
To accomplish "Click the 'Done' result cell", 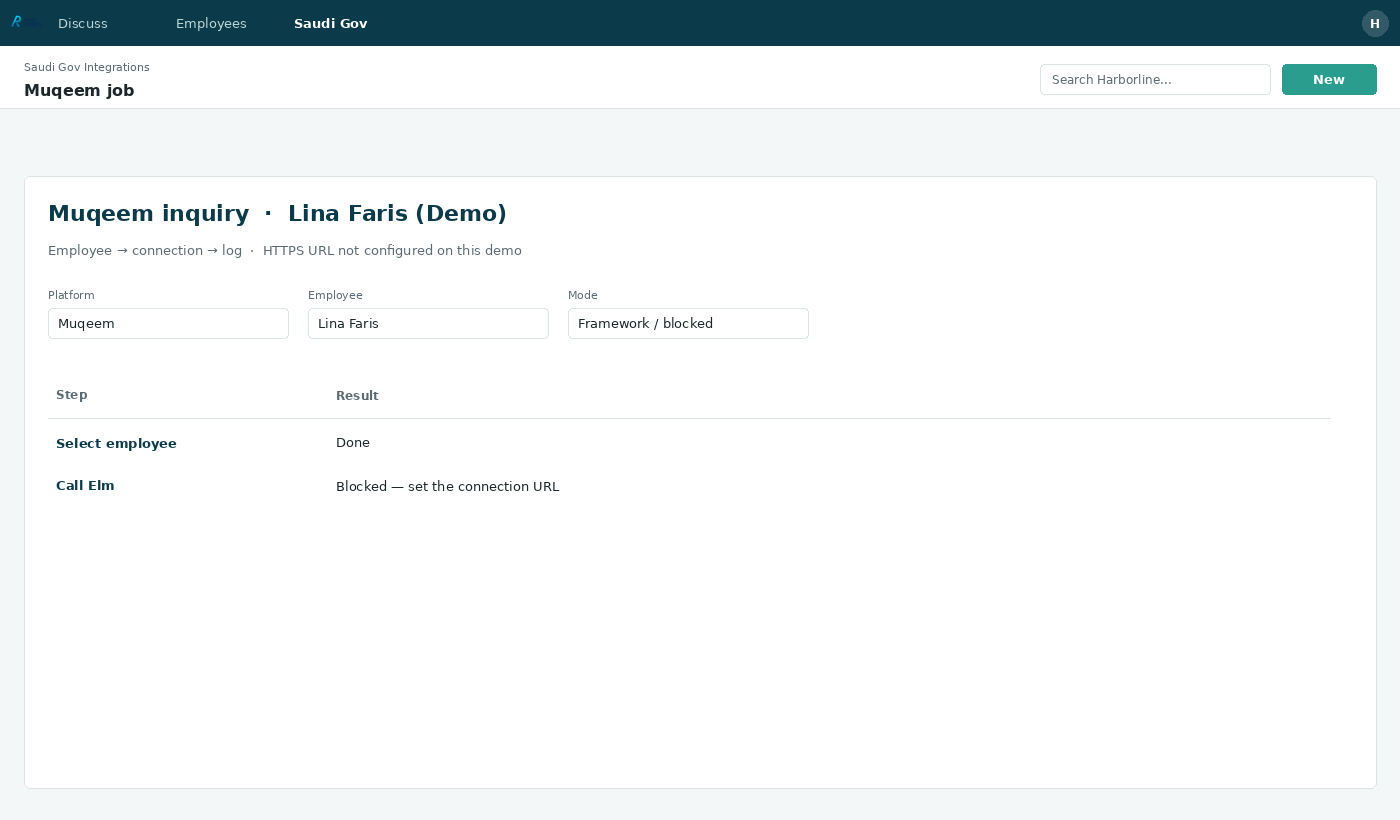I will [353, 442].
